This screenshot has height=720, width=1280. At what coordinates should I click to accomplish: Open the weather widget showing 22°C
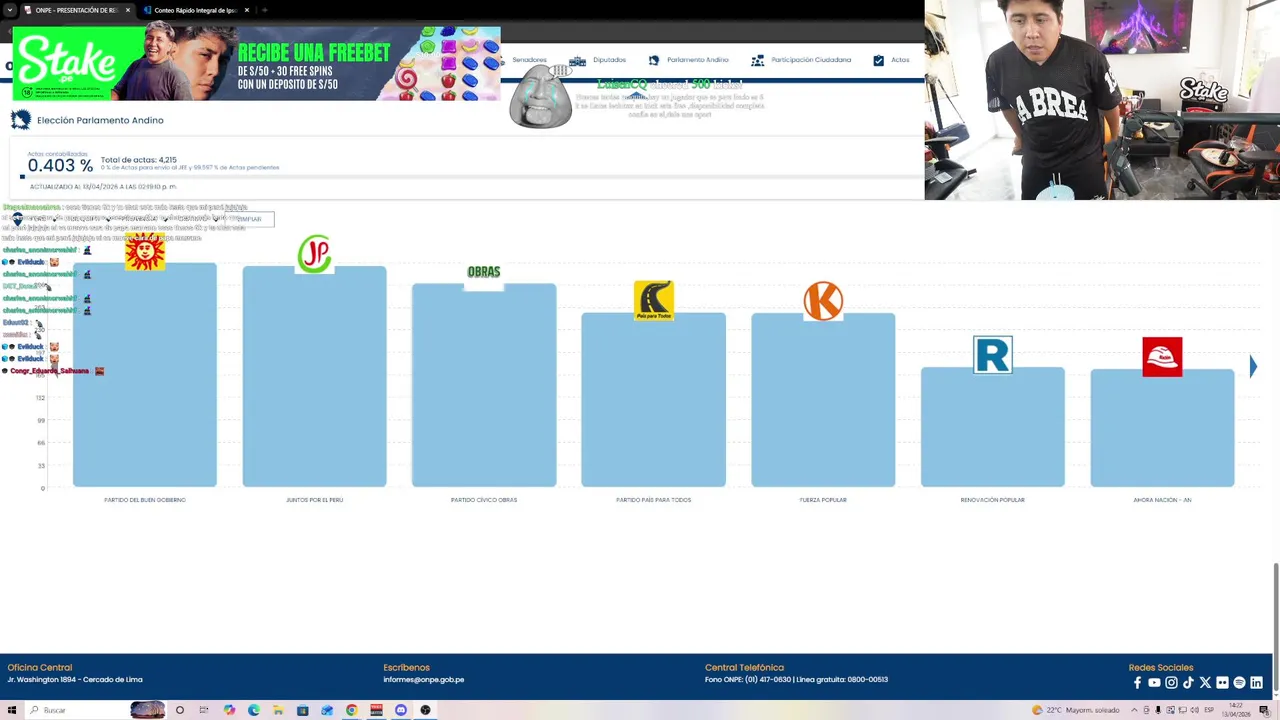(1075, 710)
